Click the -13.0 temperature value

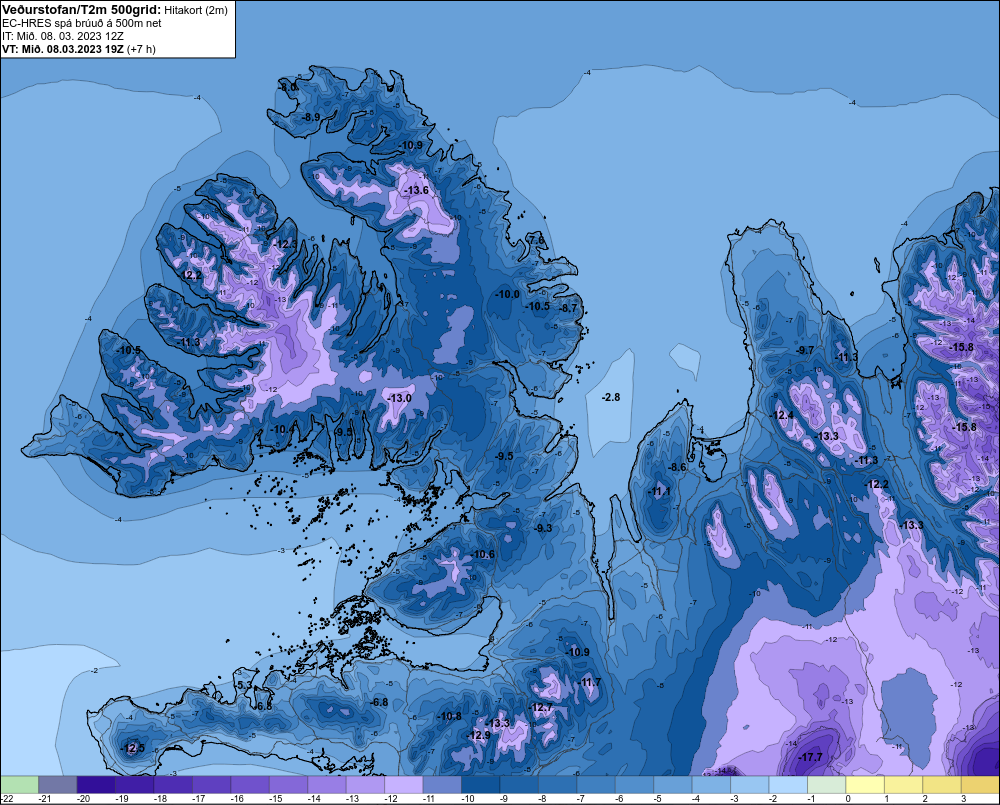coord(399,398)
